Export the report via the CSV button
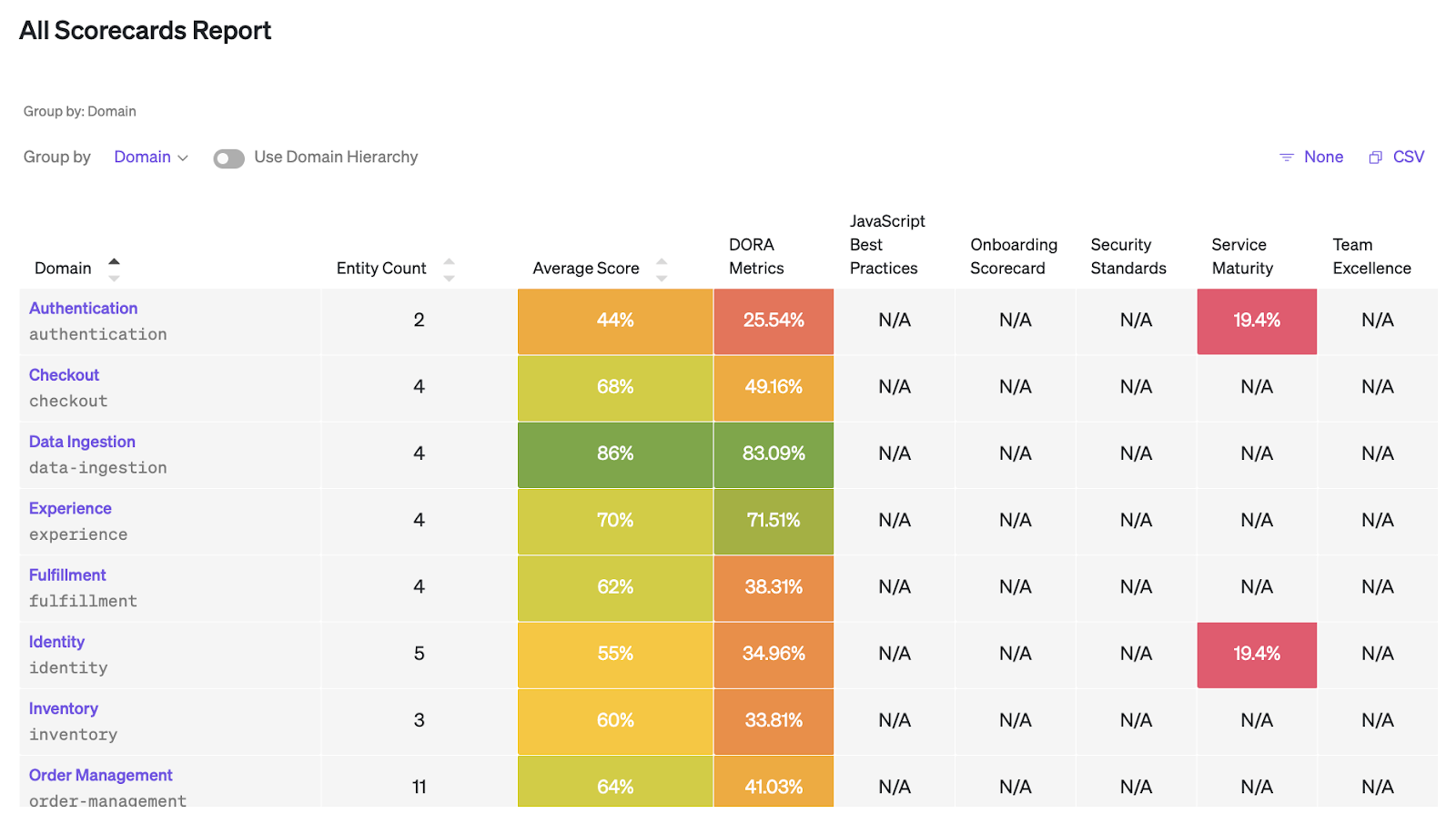The width and height of the screenshot is (1456, 824). pos(1408,158)
